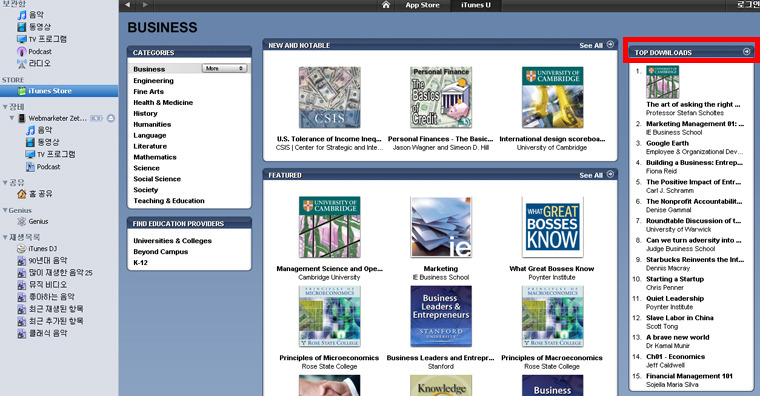
Task: Select Engineering category
Action: (x=153, y=80)
